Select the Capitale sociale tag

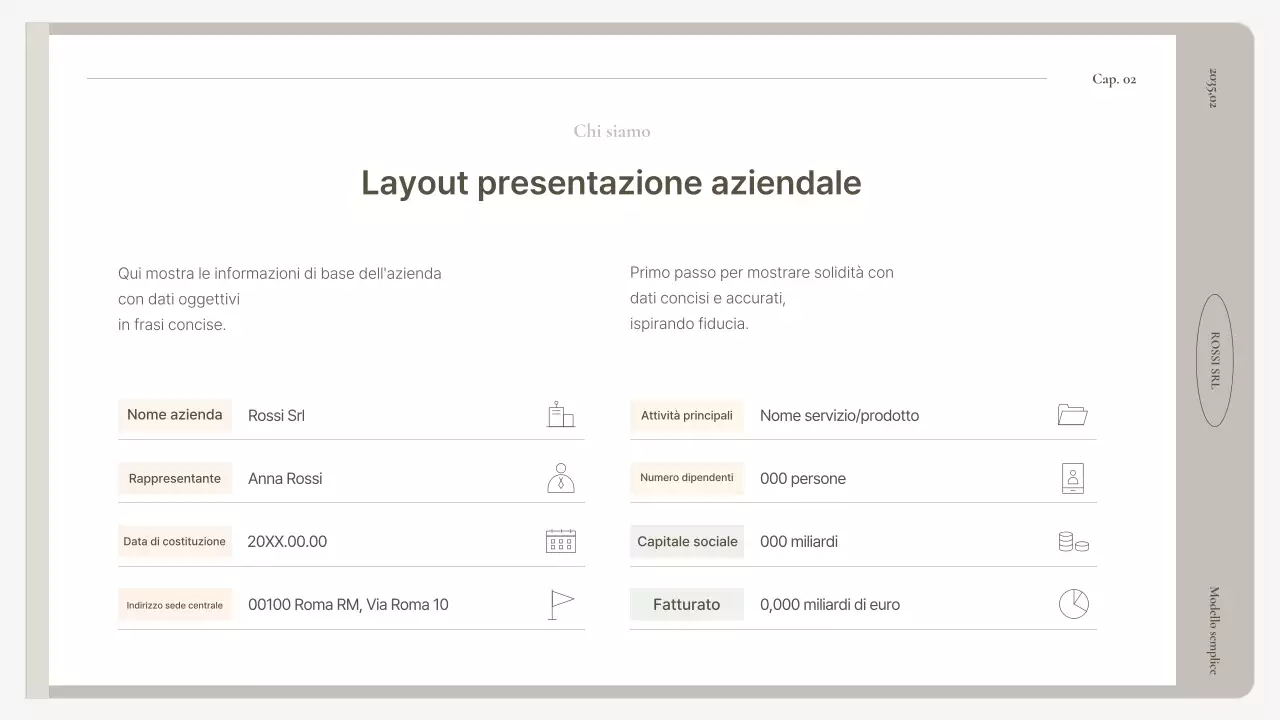click(687, 541)
